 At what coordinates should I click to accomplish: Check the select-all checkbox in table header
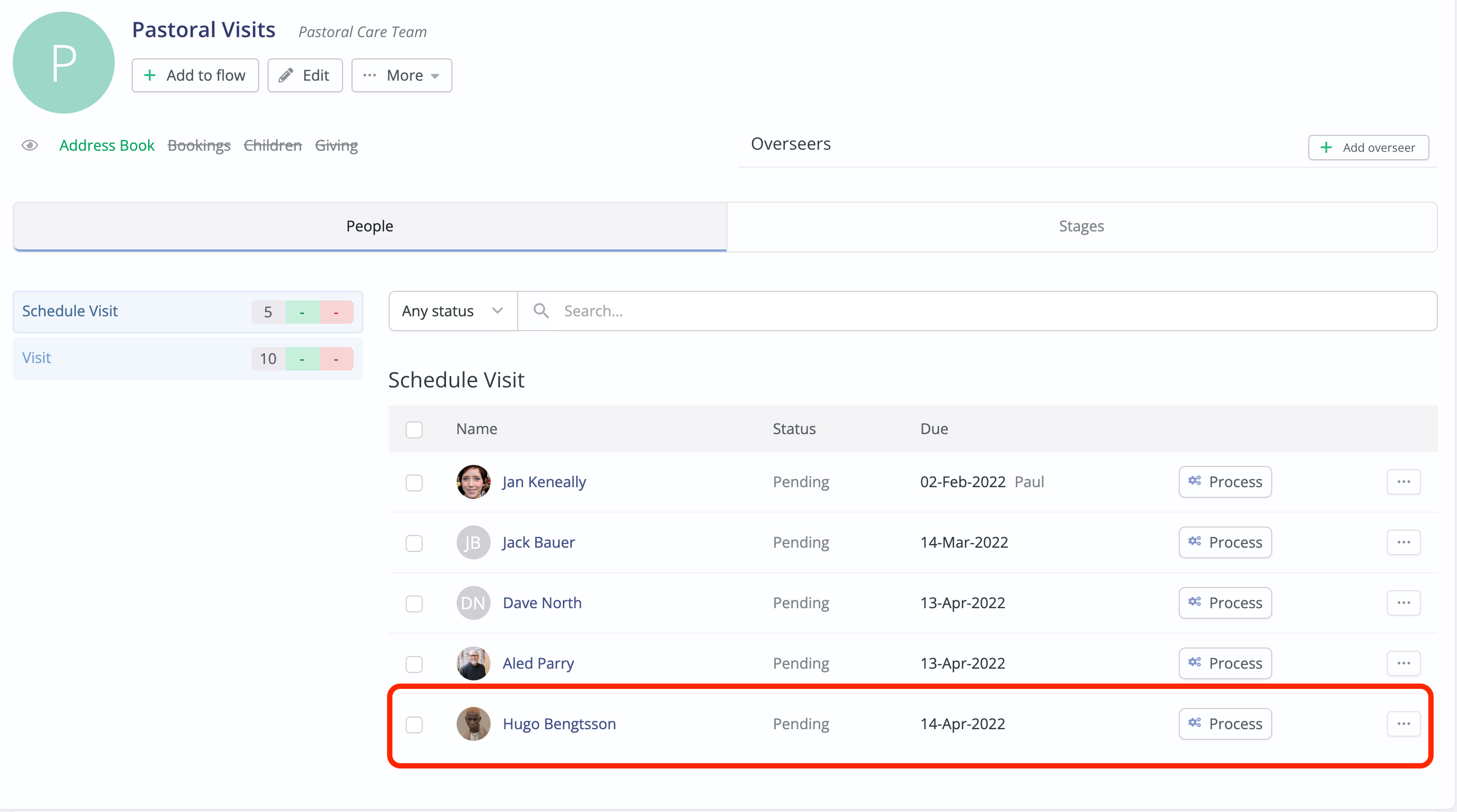pos(414,429)
